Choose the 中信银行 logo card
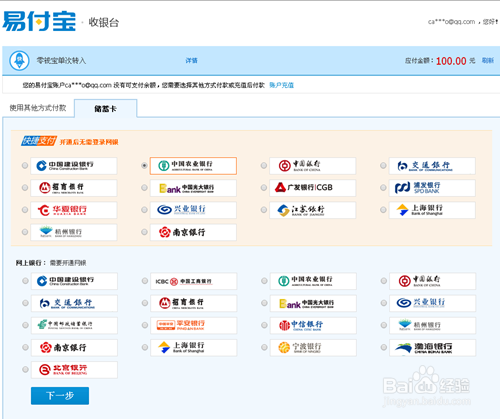 click(313, 325)
